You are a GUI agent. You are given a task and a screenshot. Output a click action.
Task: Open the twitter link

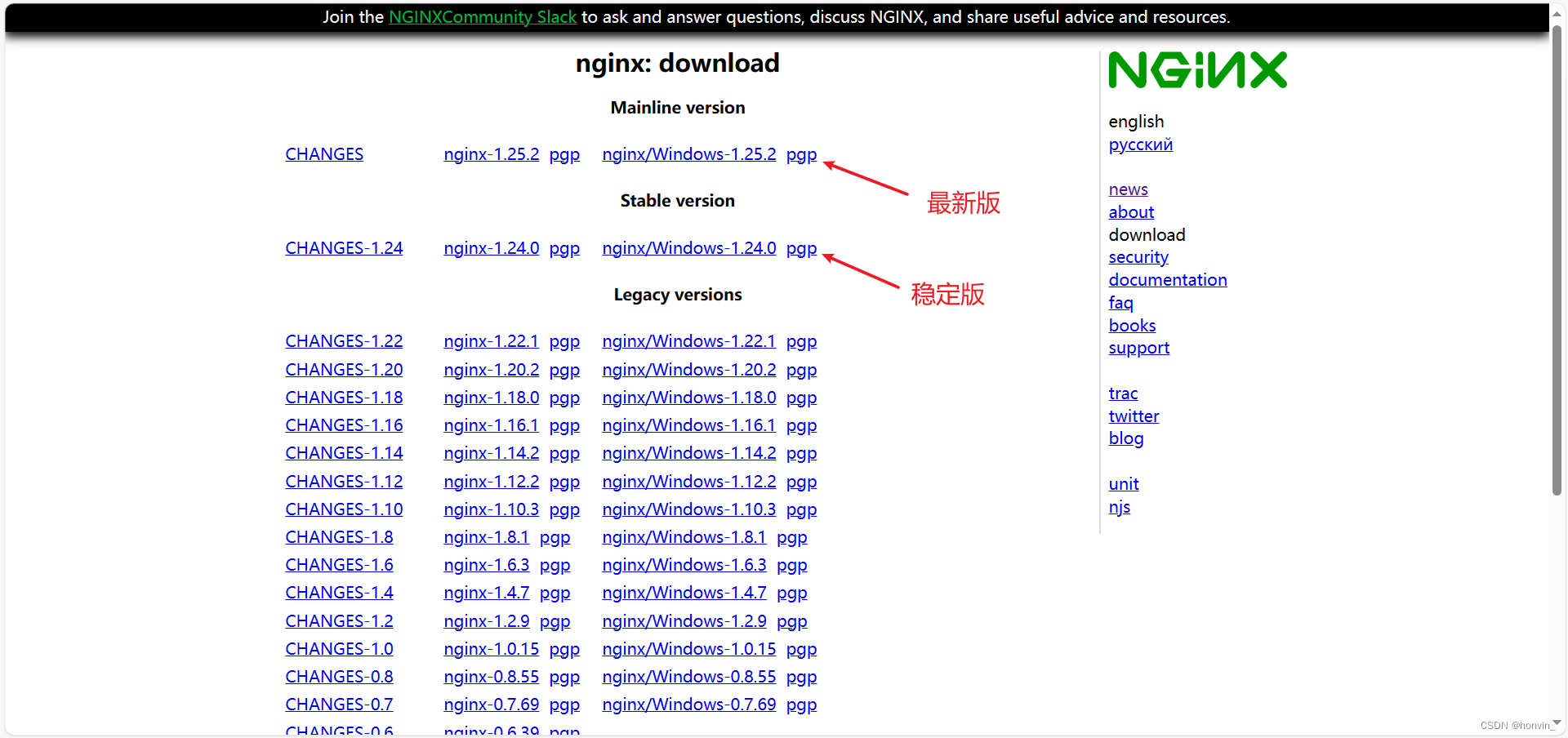click(1134, 416)
